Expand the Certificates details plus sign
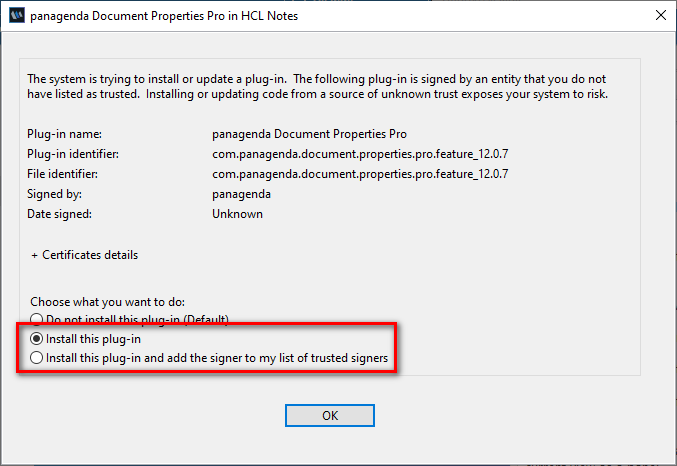This screenshot has height=466, width=677. (35, 256)
